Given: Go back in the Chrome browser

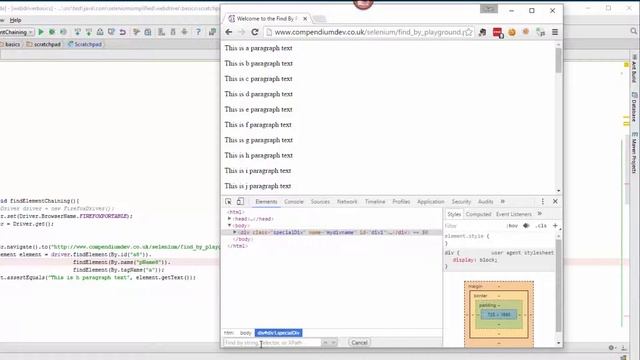Looking at the screenshot, I should pyautogui.click(x=229, y=32).
